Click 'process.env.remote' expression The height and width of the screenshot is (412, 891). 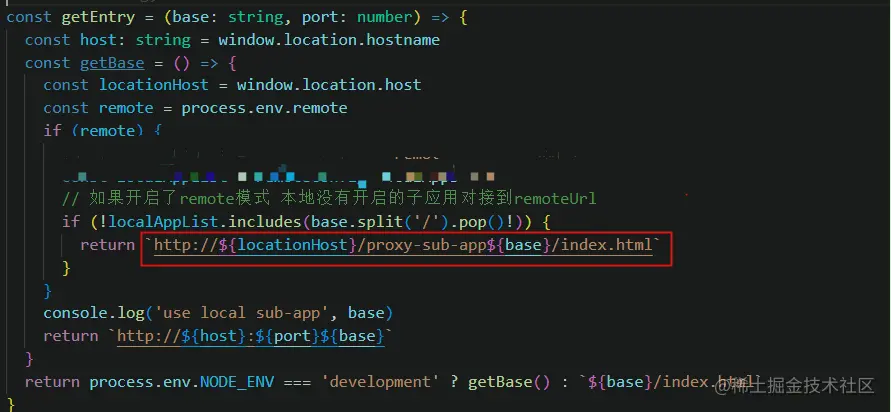coord(264,108)
